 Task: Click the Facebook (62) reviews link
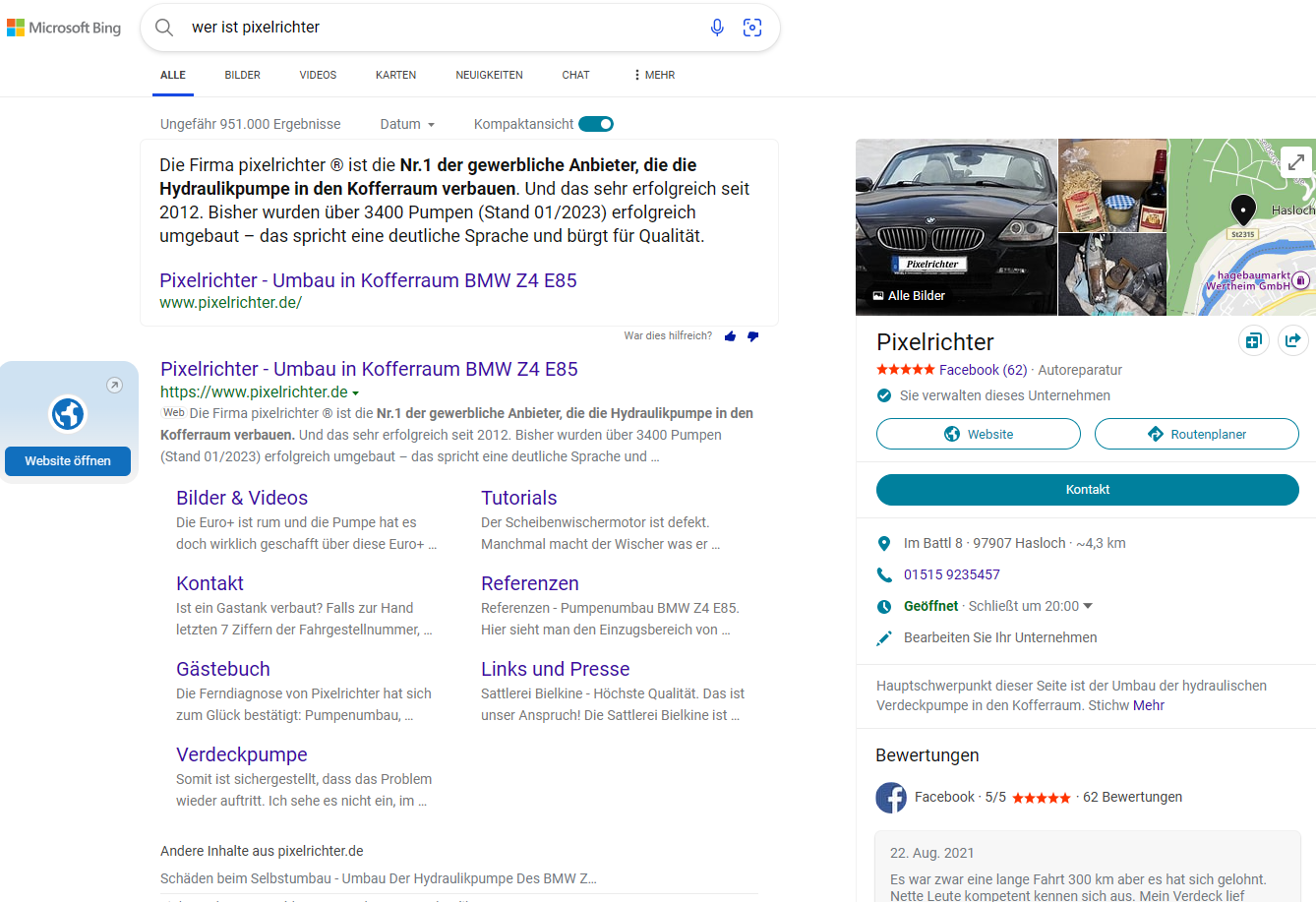983,370
